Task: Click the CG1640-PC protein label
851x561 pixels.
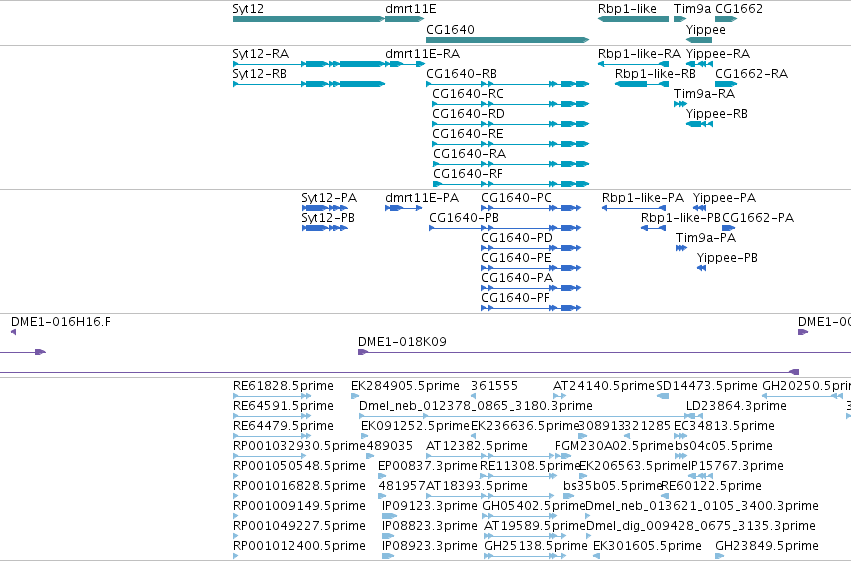Action: coord(516,198)
